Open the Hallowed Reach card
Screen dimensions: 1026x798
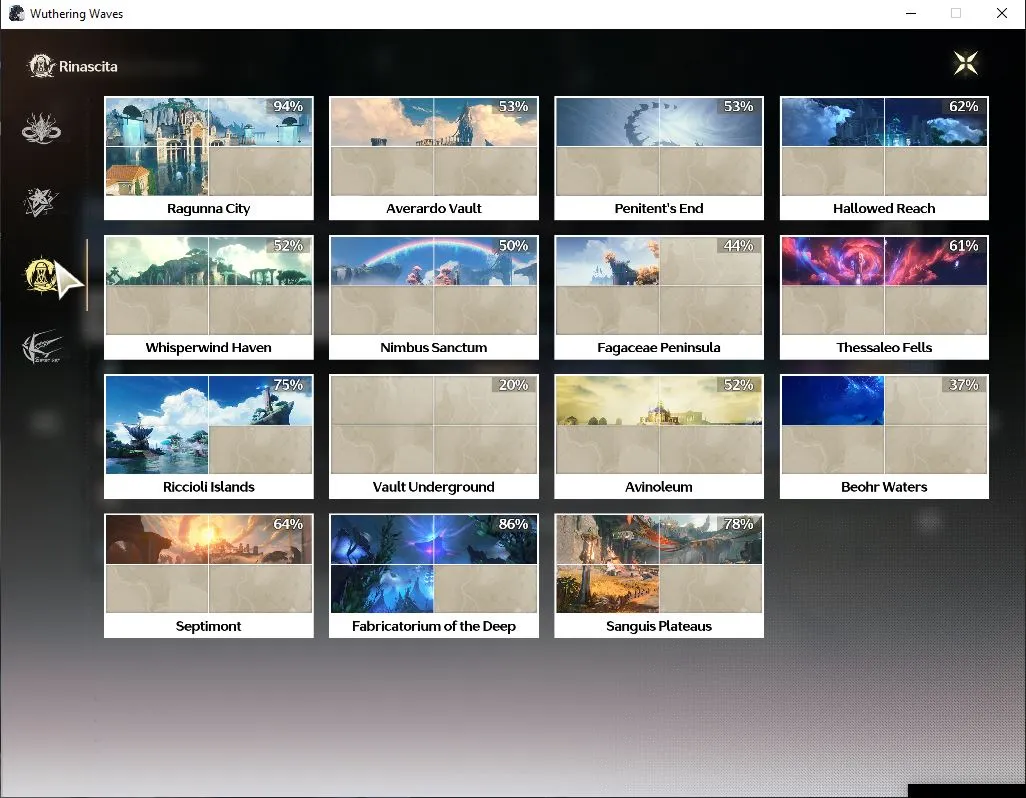tap(884, 158)
